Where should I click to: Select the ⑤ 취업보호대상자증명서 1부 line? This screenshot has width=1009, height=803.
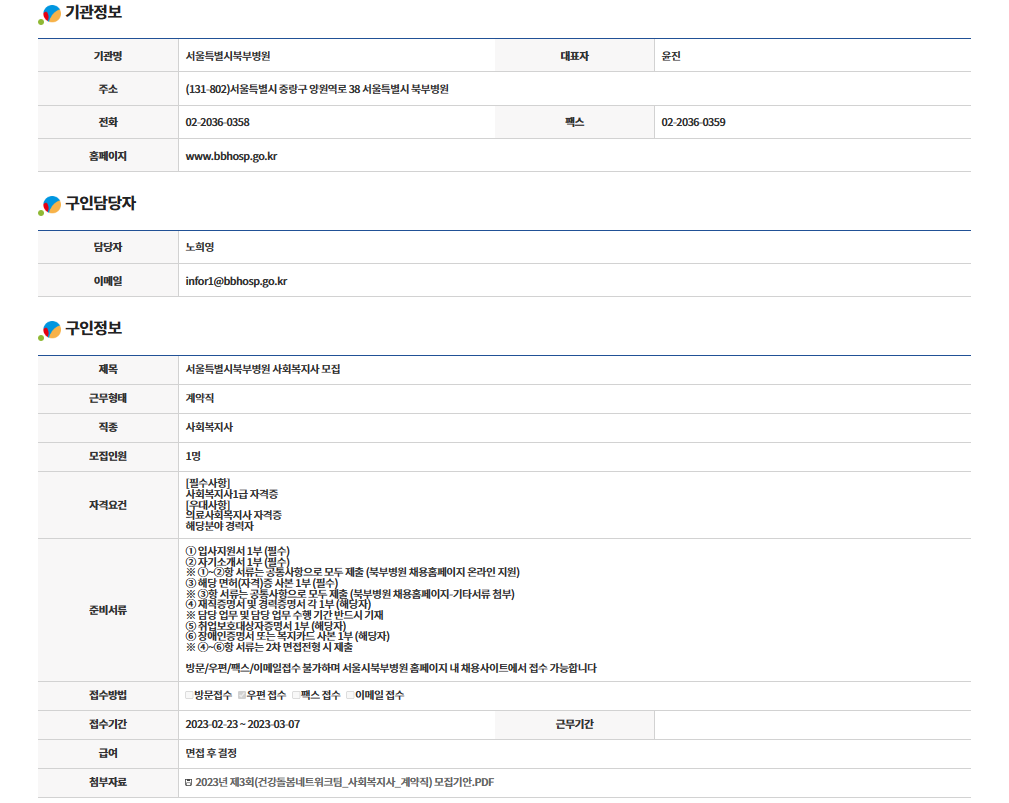point(266,626)
